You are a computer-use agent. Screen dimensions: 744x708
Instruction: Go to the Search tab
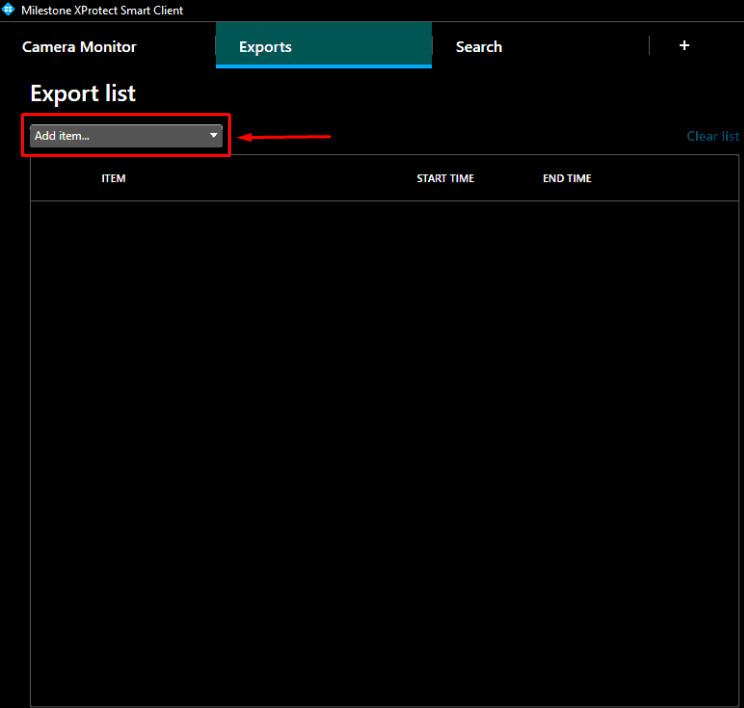pos(479,47)
